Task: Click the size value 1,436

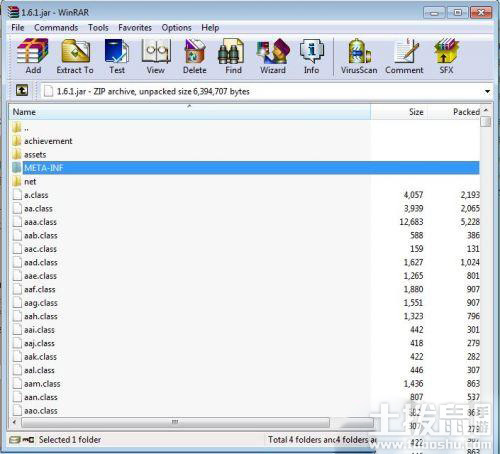Action: pyautogui.click(x=413, y=384)
